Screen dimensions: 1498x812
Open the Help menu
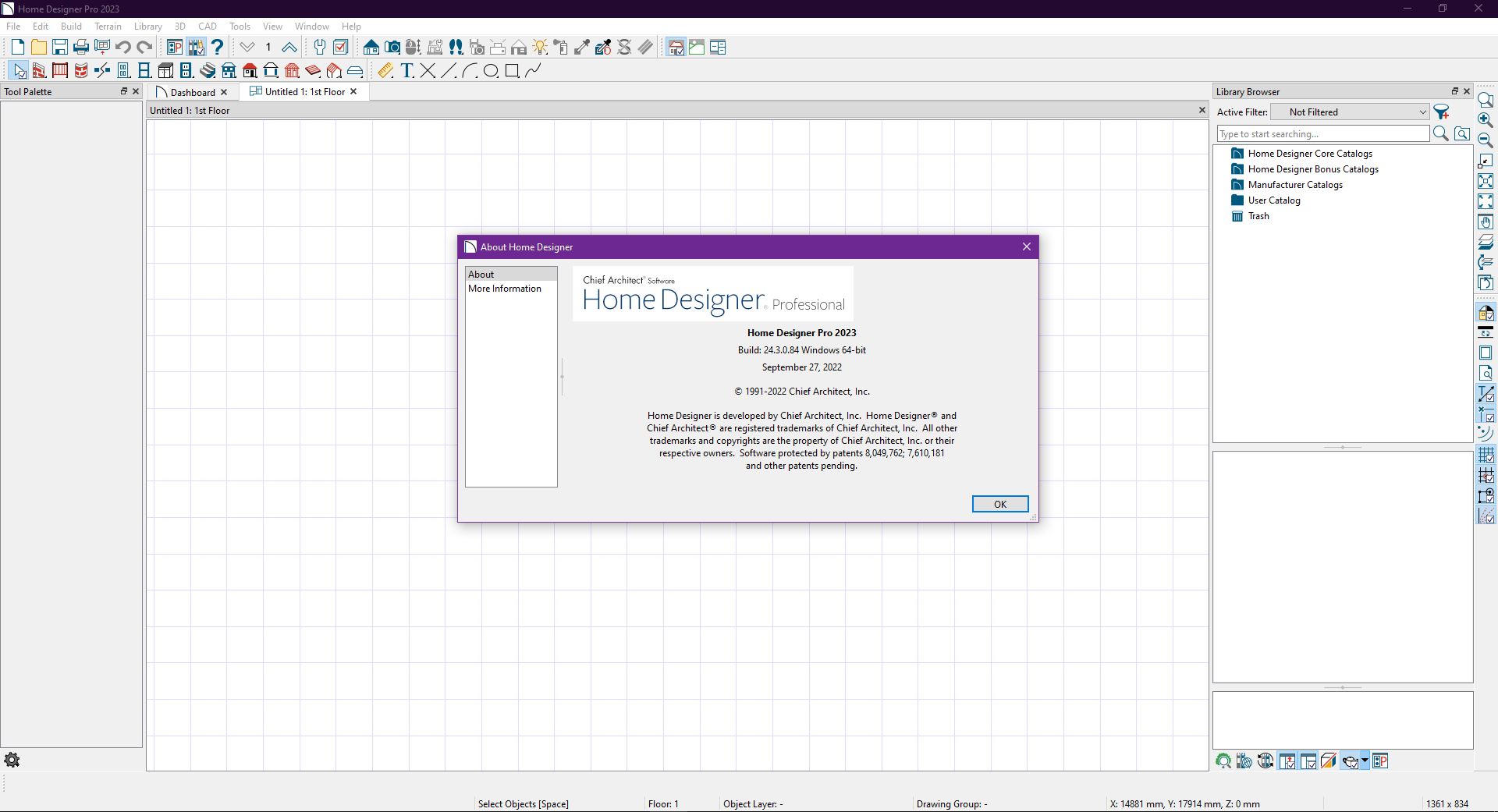coord(351,27)
